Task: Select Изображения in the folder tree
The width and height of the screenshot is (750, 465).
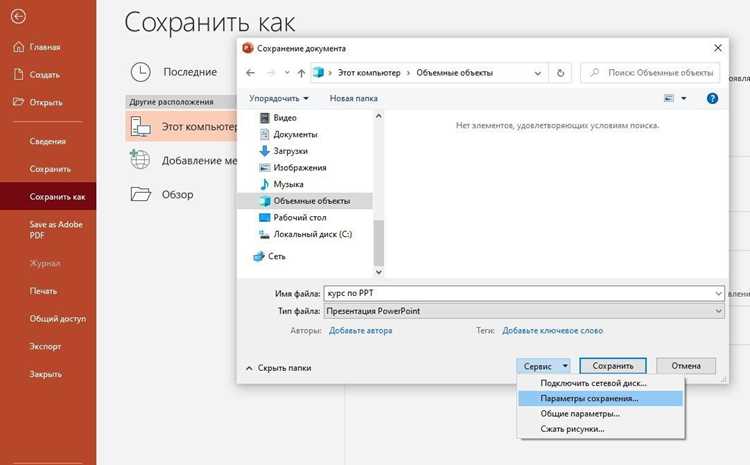Action: [299, 167]
